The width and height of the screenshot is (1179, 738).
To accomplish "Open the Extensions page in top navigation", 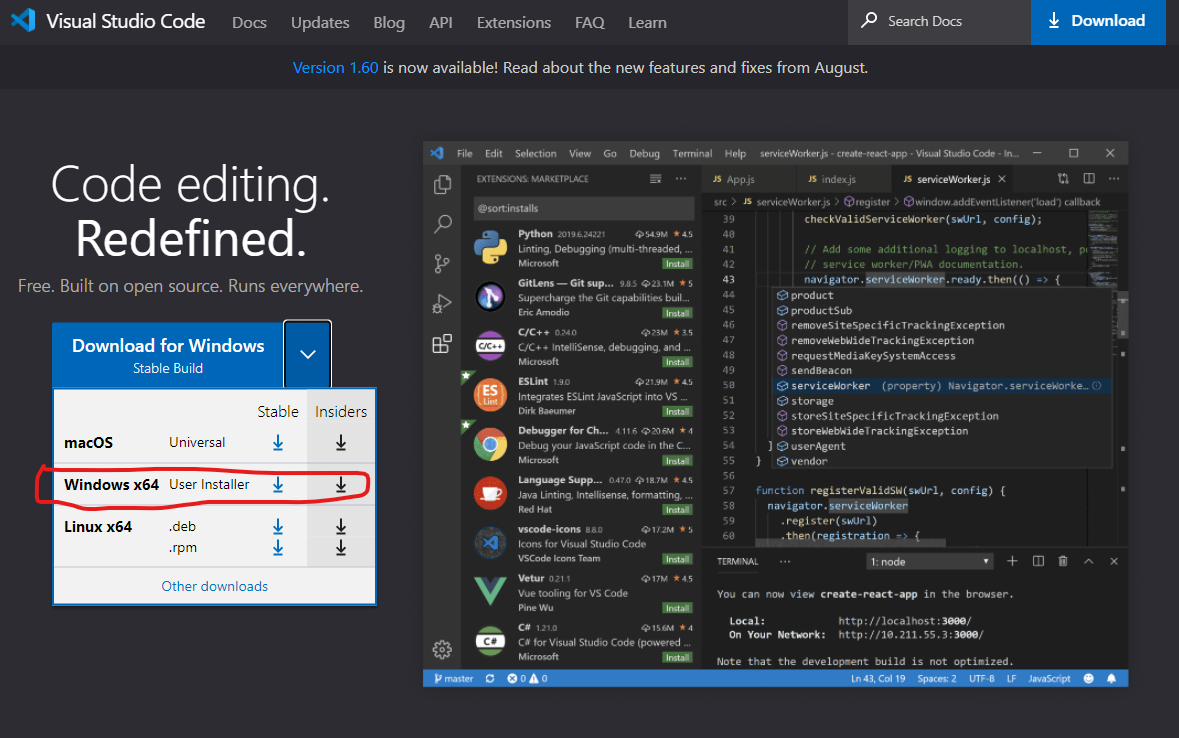I will [x=514, y=23].
